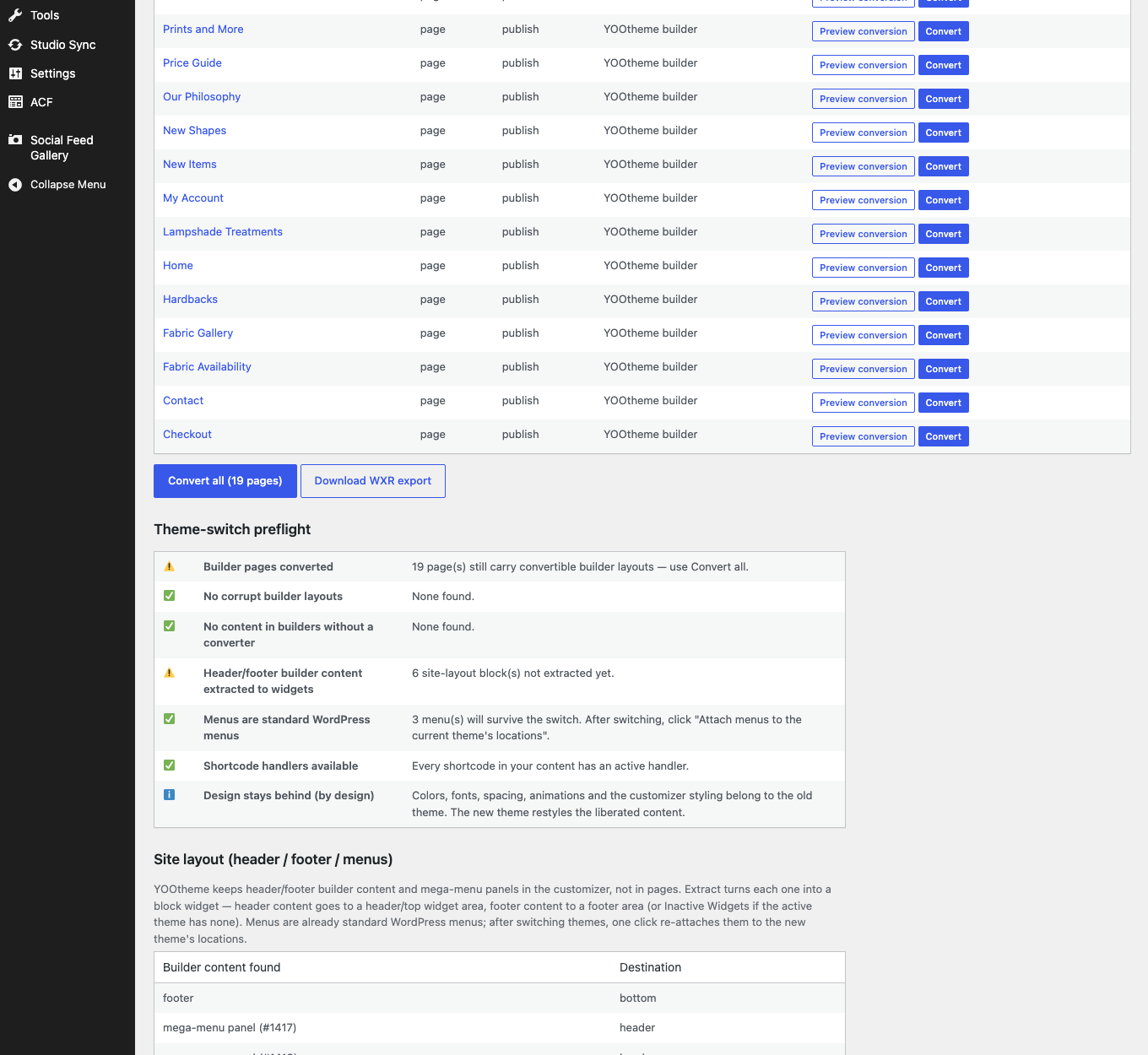Click warning icon beside Builder pages converted
Image resolution: width=1148 pixels, height=1055 pixels.
pos(169,566)
